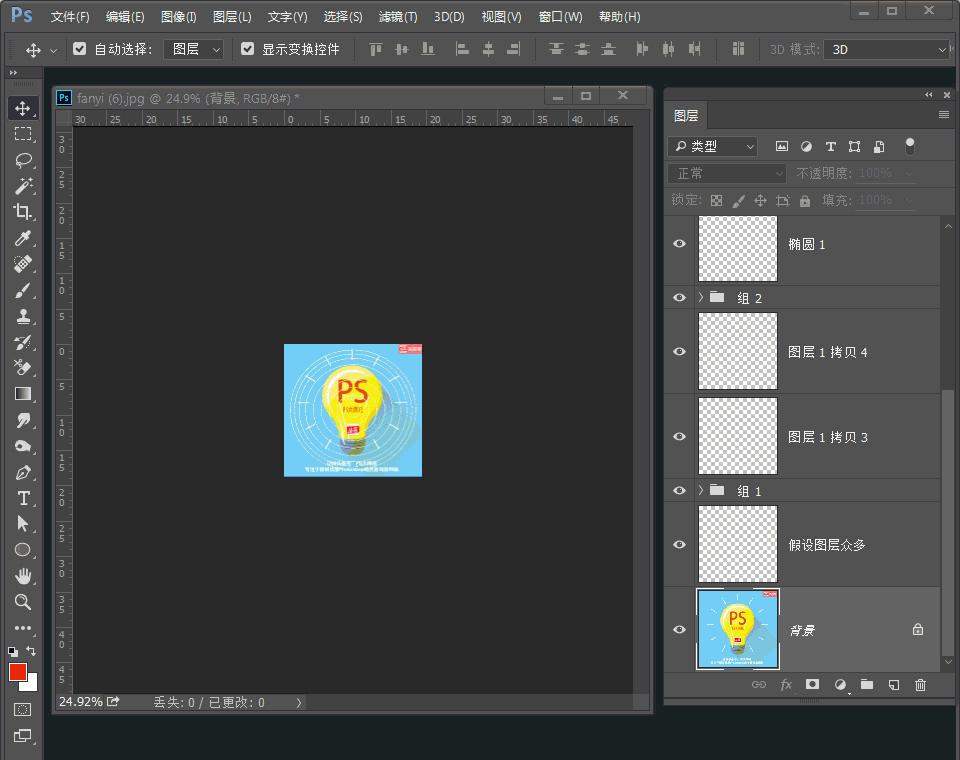The width and height of the screenshot is (960, 760).
Task: Select the Eyedropper tool
Action: click(x=23, y=238)
